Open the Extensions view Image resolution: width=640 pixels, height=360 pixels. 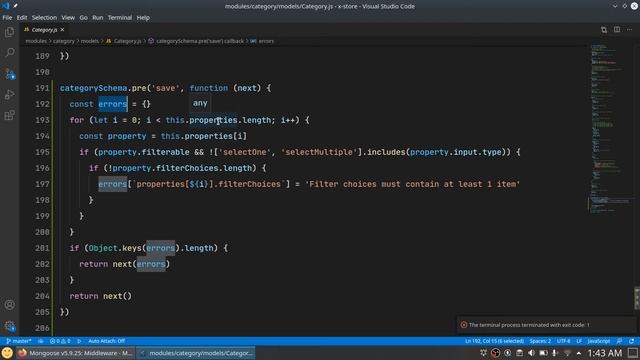click(9, 115)
